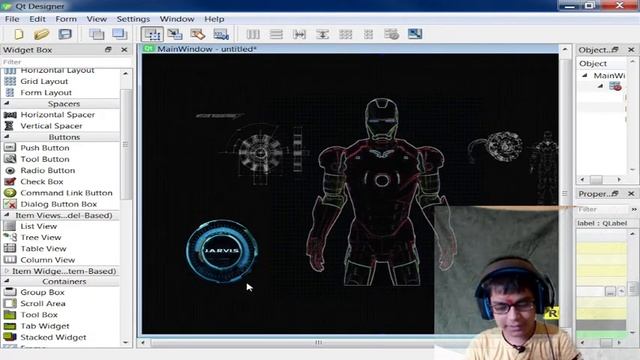
Task: Click the JARVIS label on the form
Action: tap(222, 251)
